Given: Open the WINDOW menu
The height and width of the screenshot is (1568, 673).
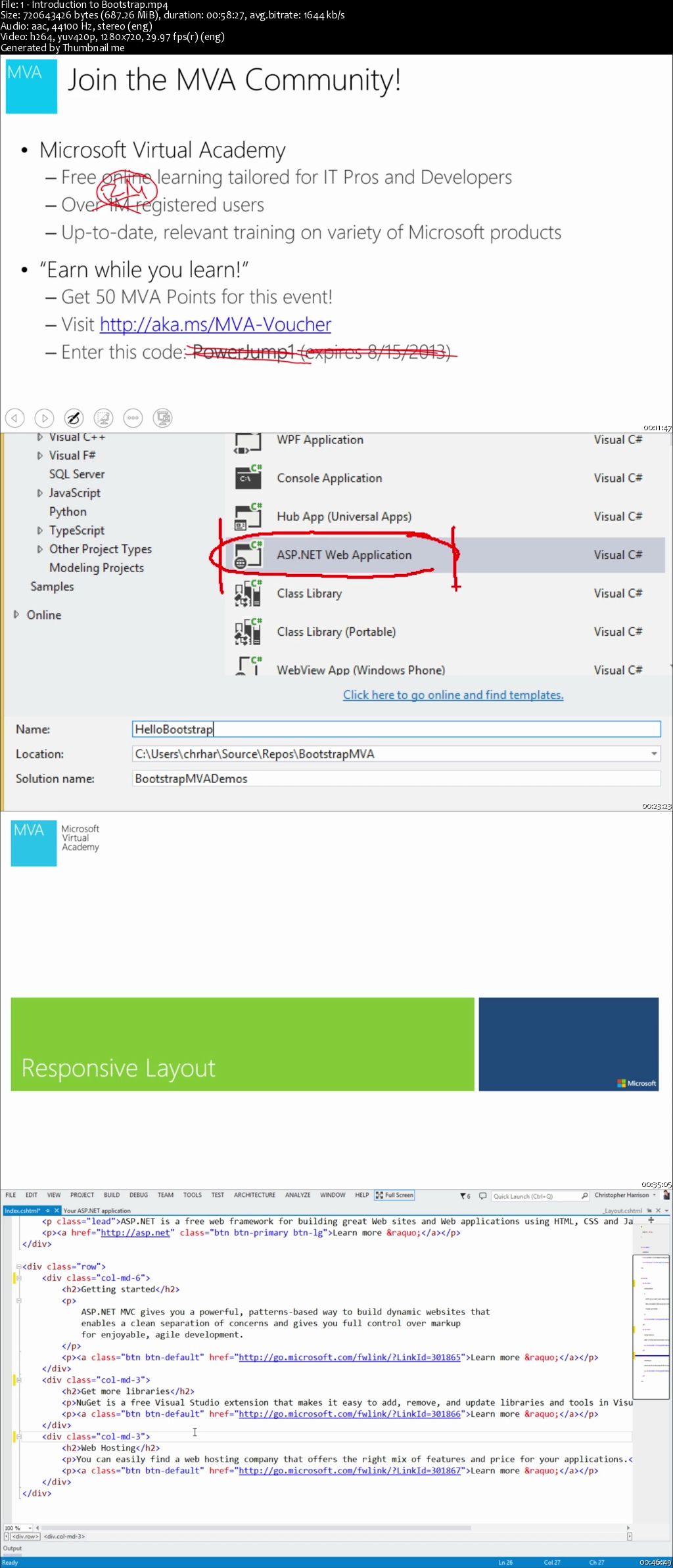Looking at the screenshot, I should click(333, 1195).
